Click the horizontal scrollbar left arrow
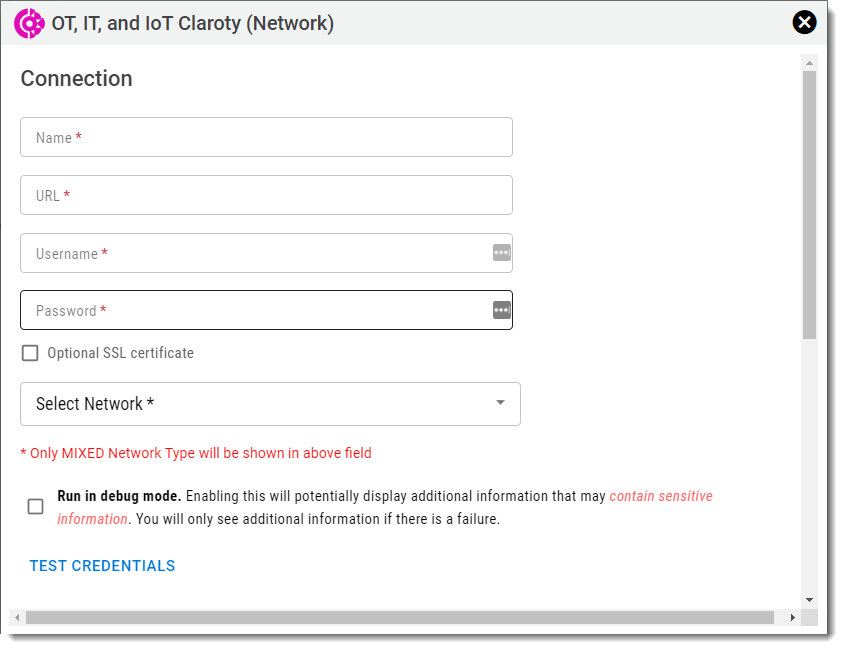843x649 pixels. tap(17, 617)
